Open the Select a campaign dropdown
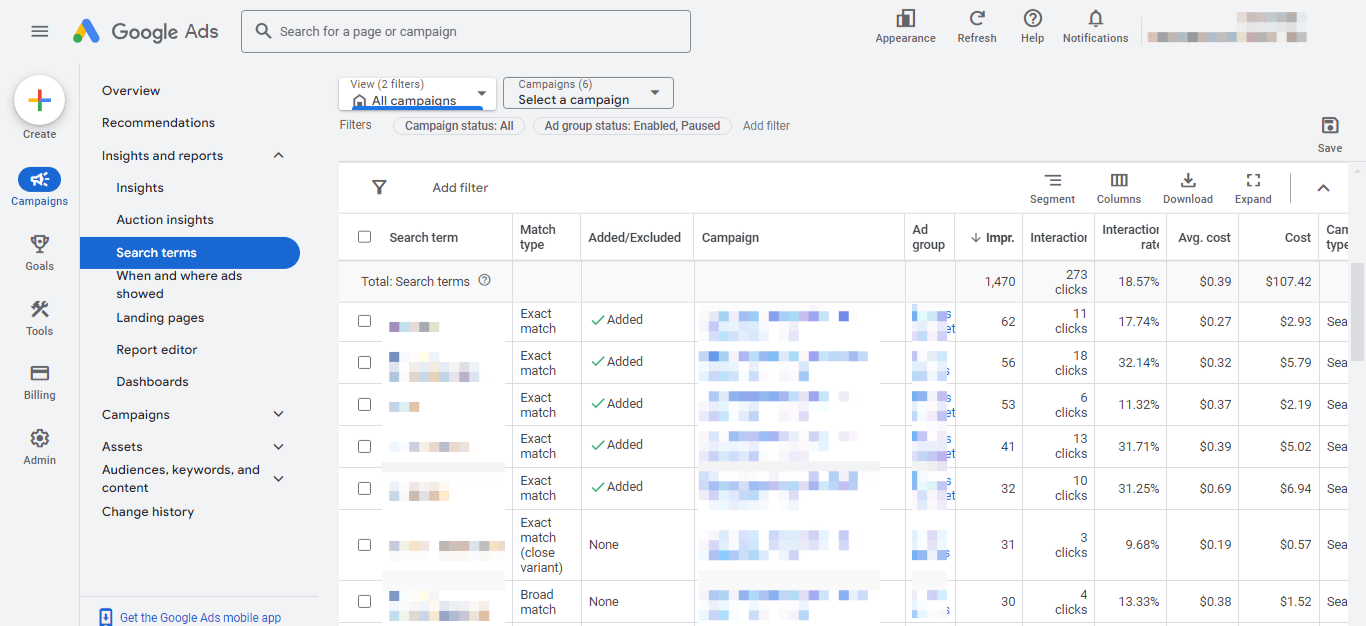This screenshot has width=1366, height=626. pyautogui.click(x=588, y=93)
